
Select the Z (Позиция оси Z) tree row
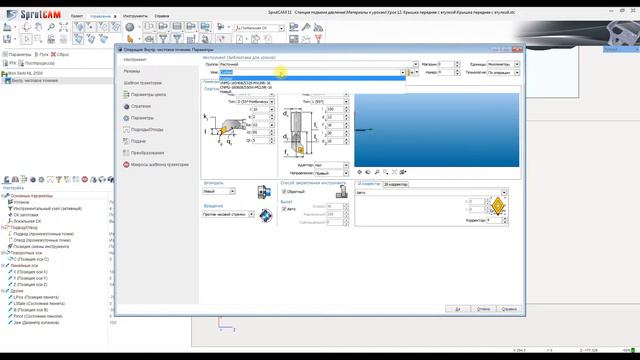click(x=31, y=284)
